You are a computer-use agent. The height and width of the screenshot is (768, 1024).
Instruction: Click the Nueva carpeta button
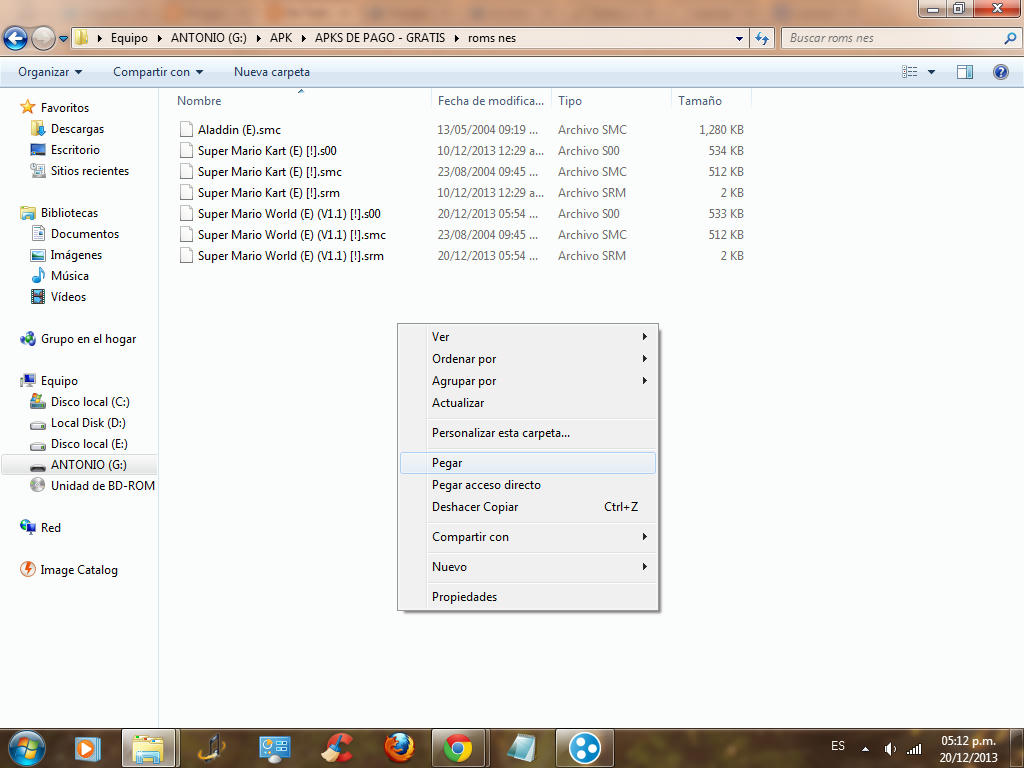(x=272, y=72)
